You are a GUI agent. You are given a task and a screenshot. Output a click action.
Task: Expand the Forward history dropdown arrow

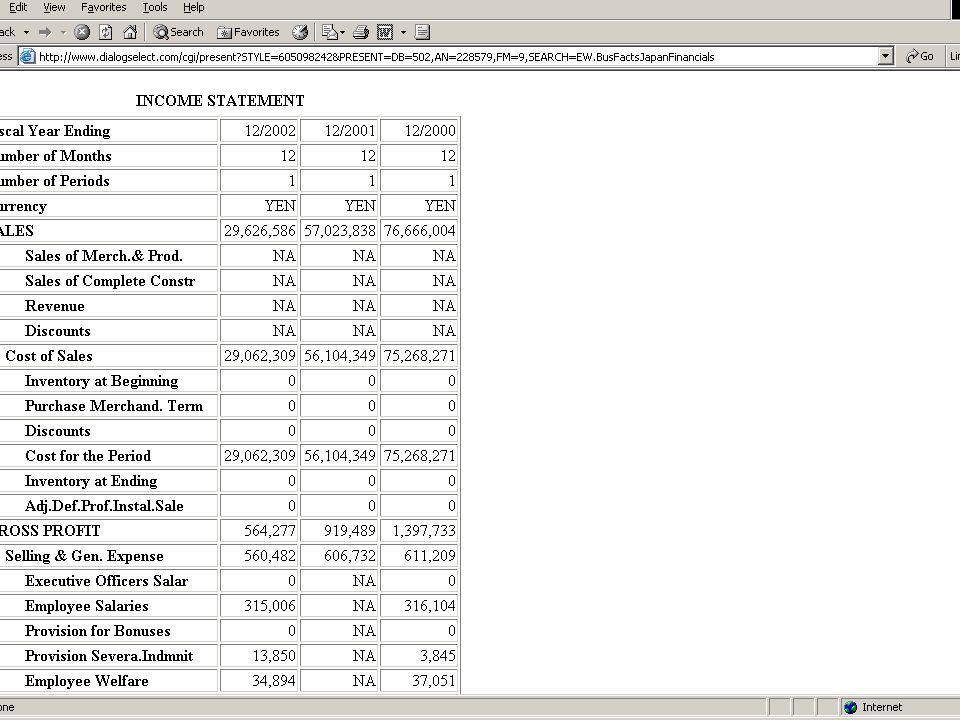click(x=62, y=32)
